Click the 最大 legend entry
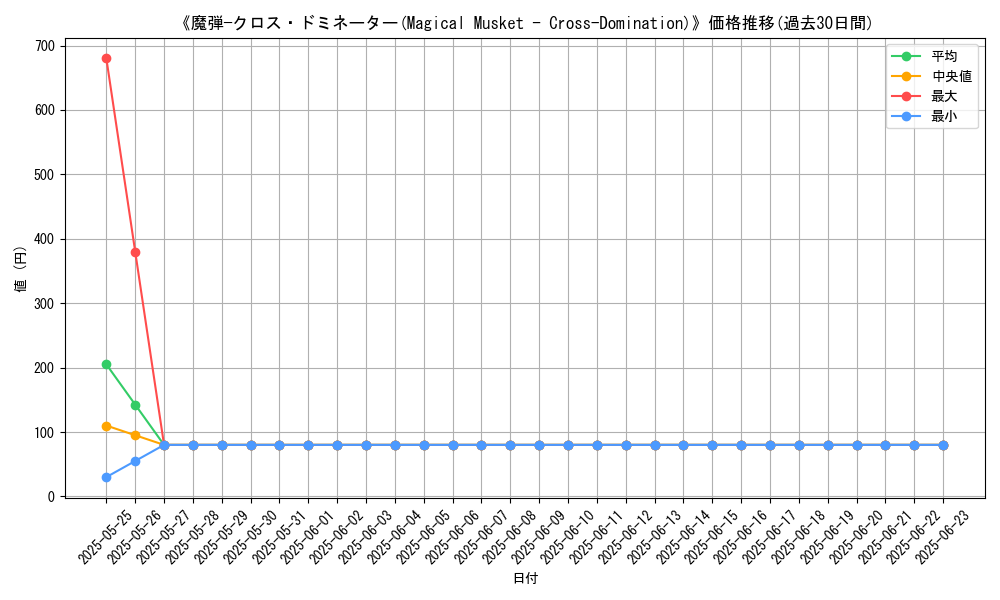 pyautogui.click(x=925, y=96)
